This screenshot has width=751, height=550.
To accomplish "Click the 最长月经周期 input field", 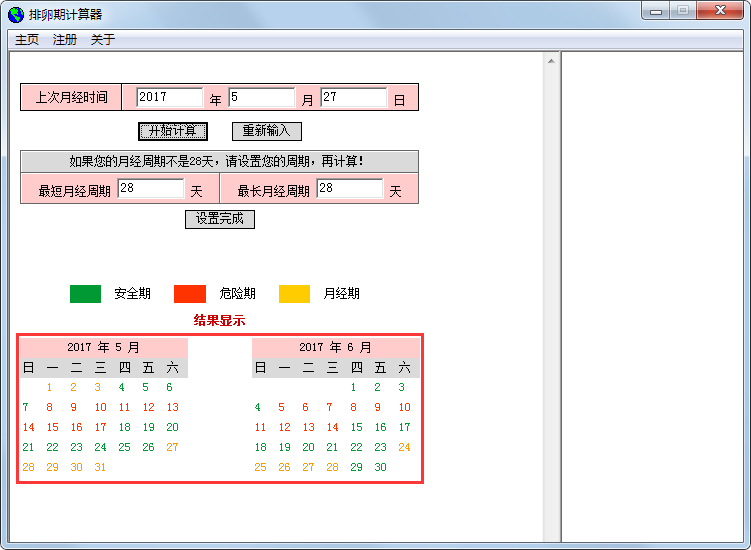I will coord(349,189).
